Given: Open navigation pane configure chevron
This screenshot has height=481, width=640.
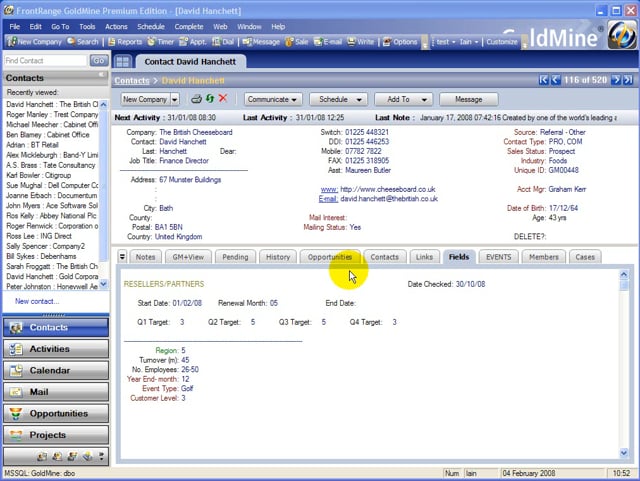Looking at the screenshot, I should coord(101,456).
